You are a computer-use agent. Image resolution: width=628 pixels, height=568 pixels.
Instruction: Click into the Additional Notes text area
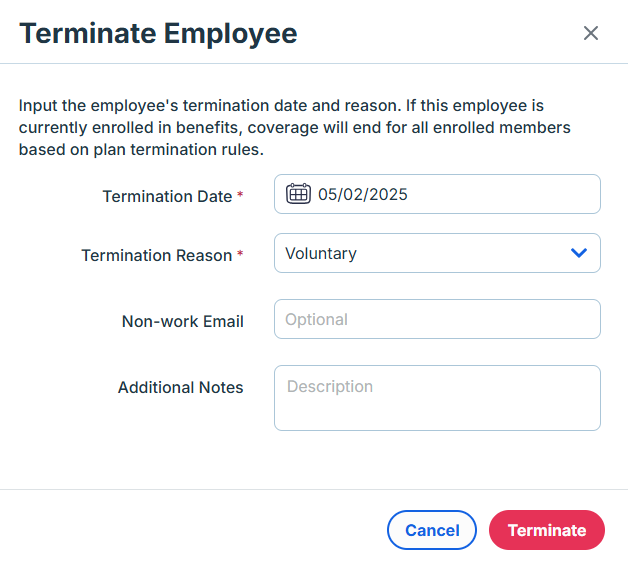[x=437, y=398]
